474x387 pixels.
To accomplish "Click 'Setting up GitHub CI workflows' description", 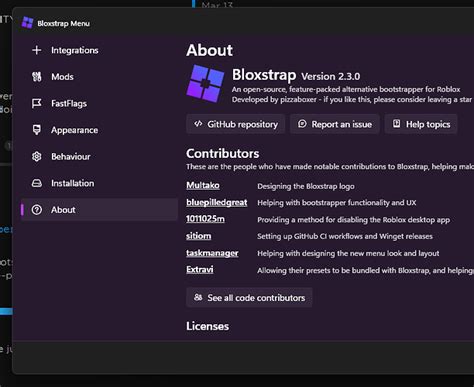I will coord(345,236).
